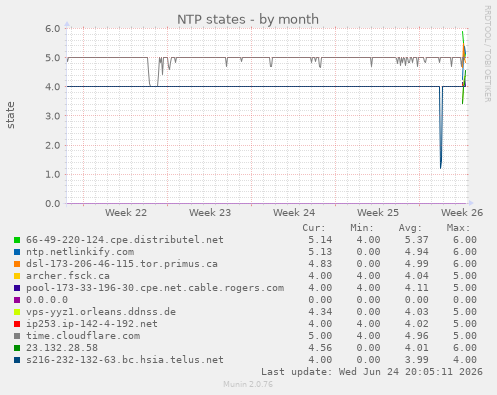Image resolution: width=497 pixels, height=395 pixels.
Task: Select the pool-173-33-196-30.cpe.net.cable.rogers.com label
Action: click(x=155, y=288)
